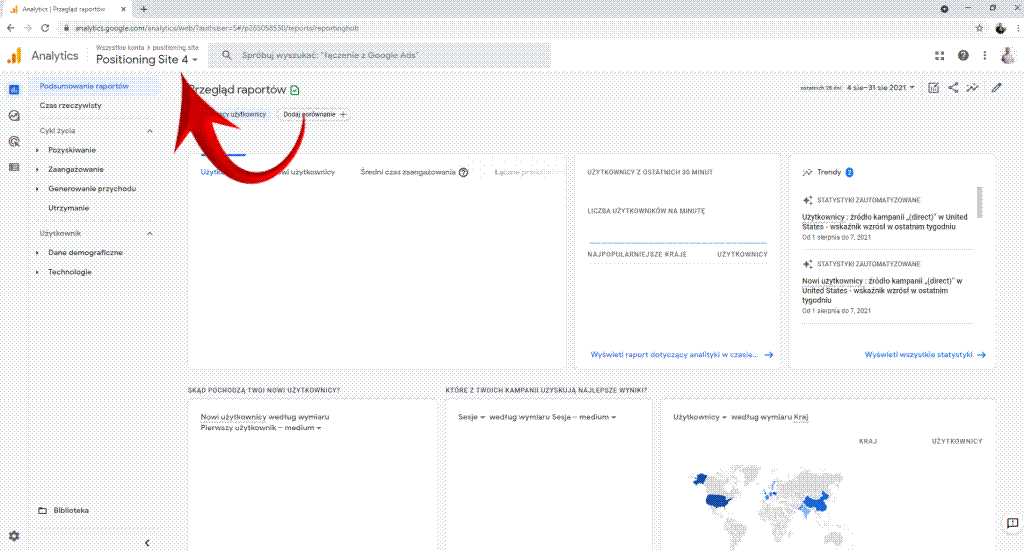Open the Sesje metric dropdown
The image size is (1024, 551).
pyautogui.click(x=472, y=417)
